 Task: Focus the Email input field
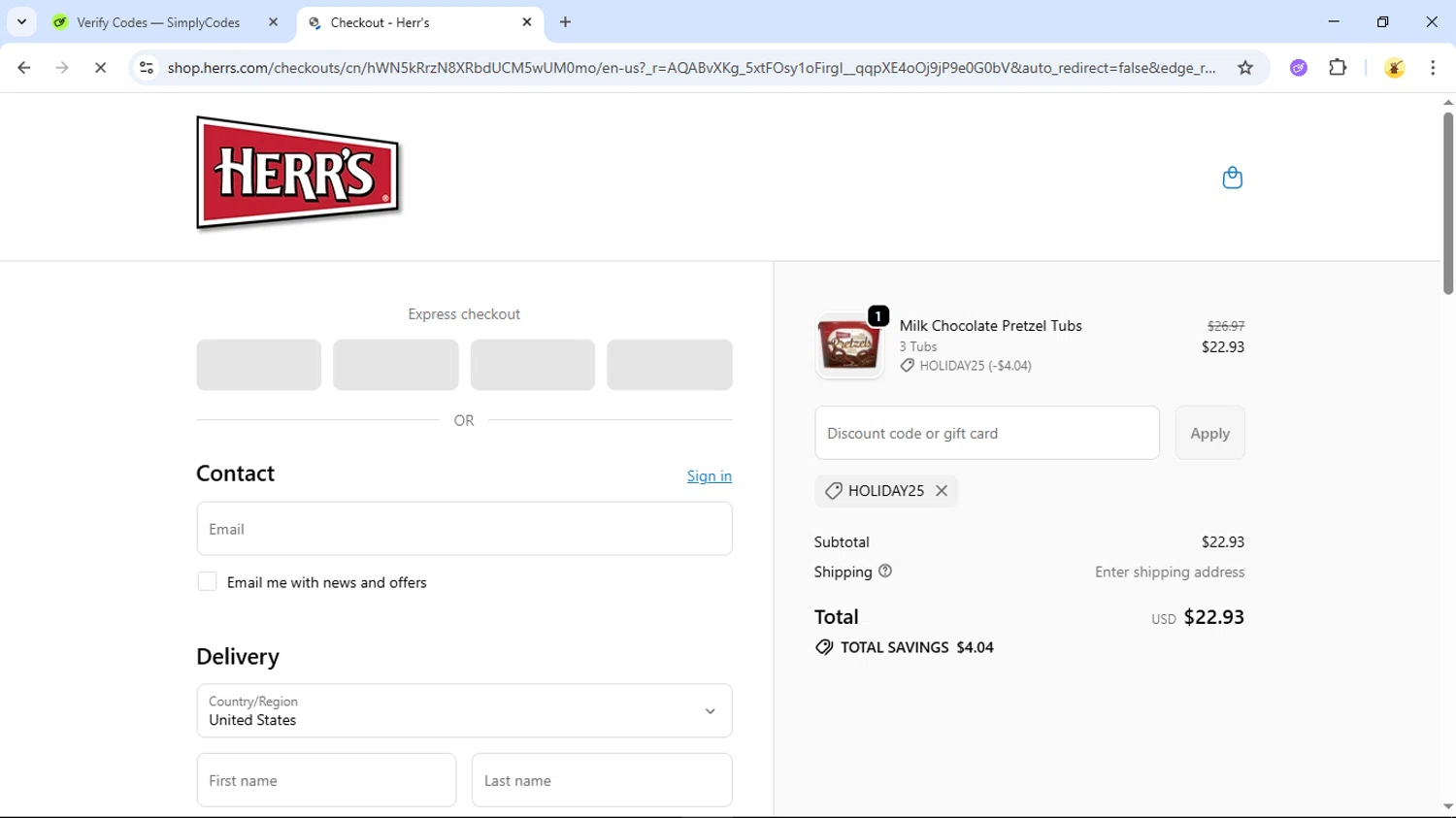pyautogui.click(x=464, y=529)
